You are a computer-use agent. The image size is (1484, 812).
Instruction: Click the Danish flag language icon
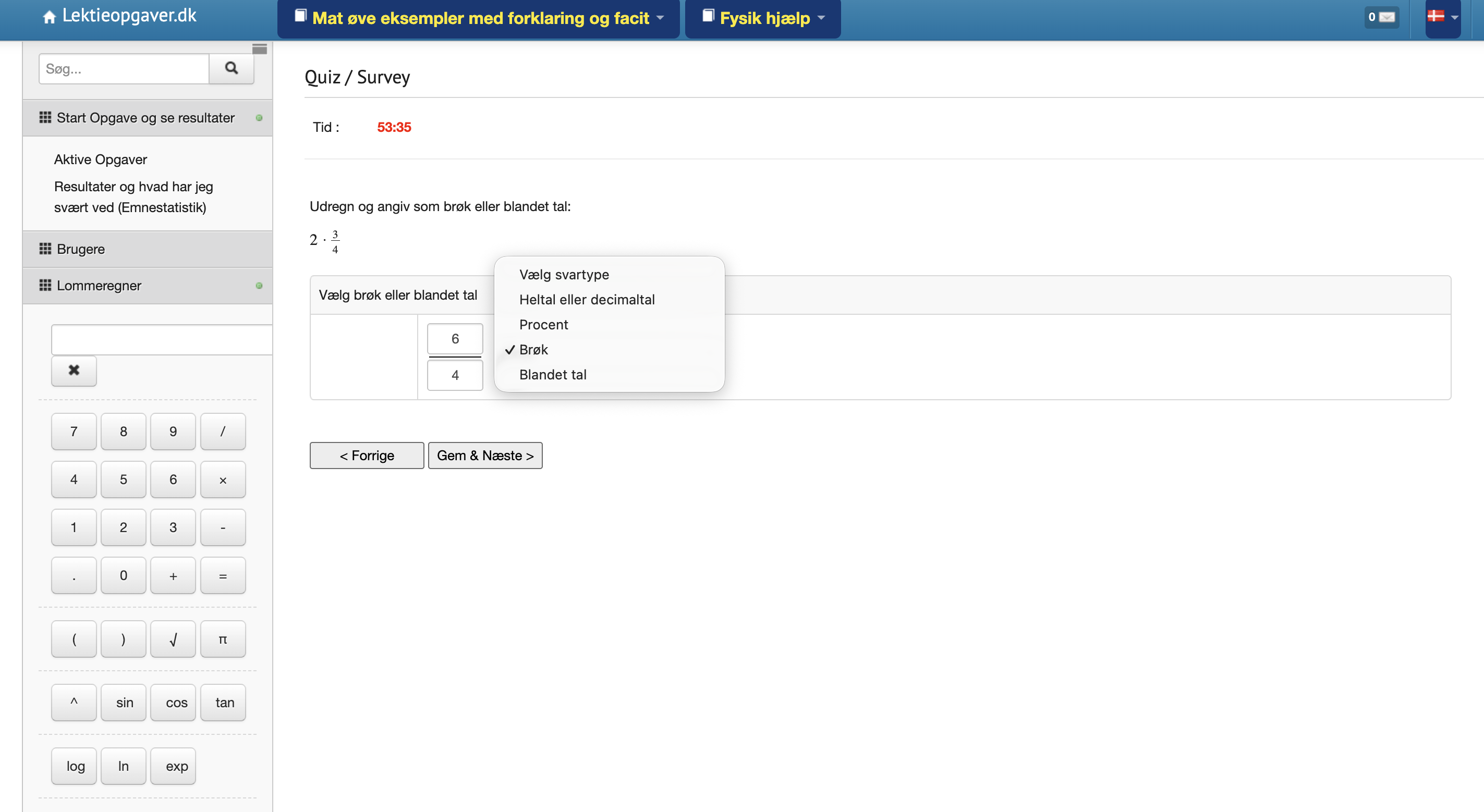click(1436, 16)
